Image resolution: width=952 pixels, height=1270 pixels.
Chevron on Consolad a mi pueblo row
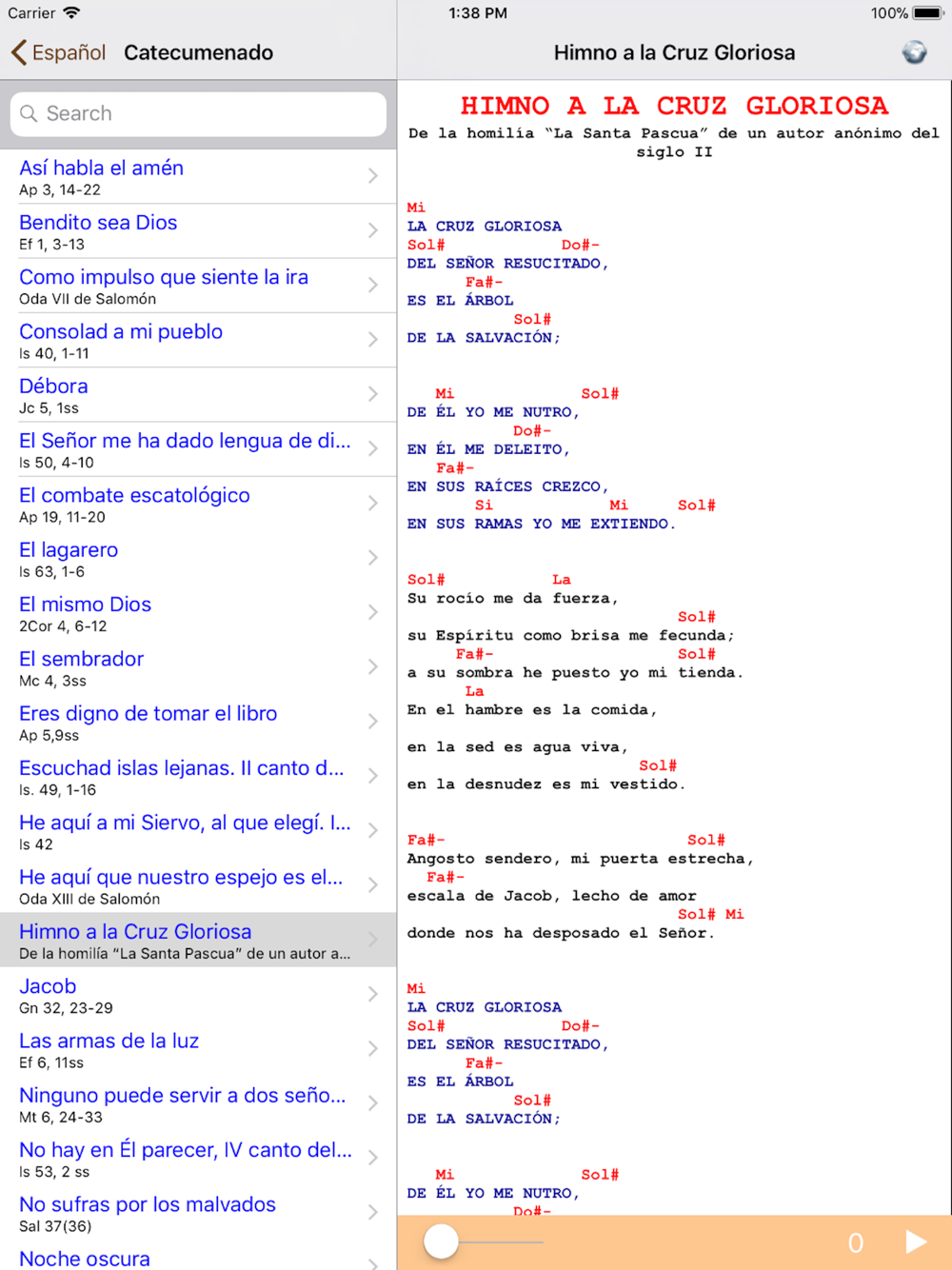(x=373, y=340)
